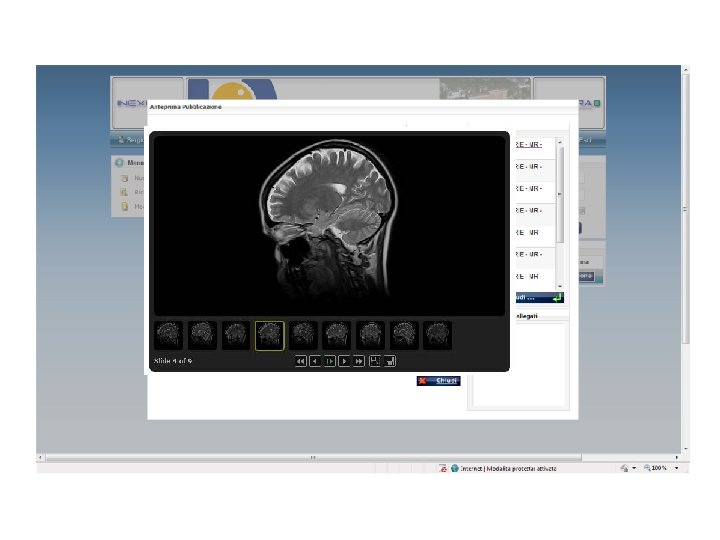Click 'Modalità protetta attivata' status text
This screenshot has height=540, width=720.
521,468
